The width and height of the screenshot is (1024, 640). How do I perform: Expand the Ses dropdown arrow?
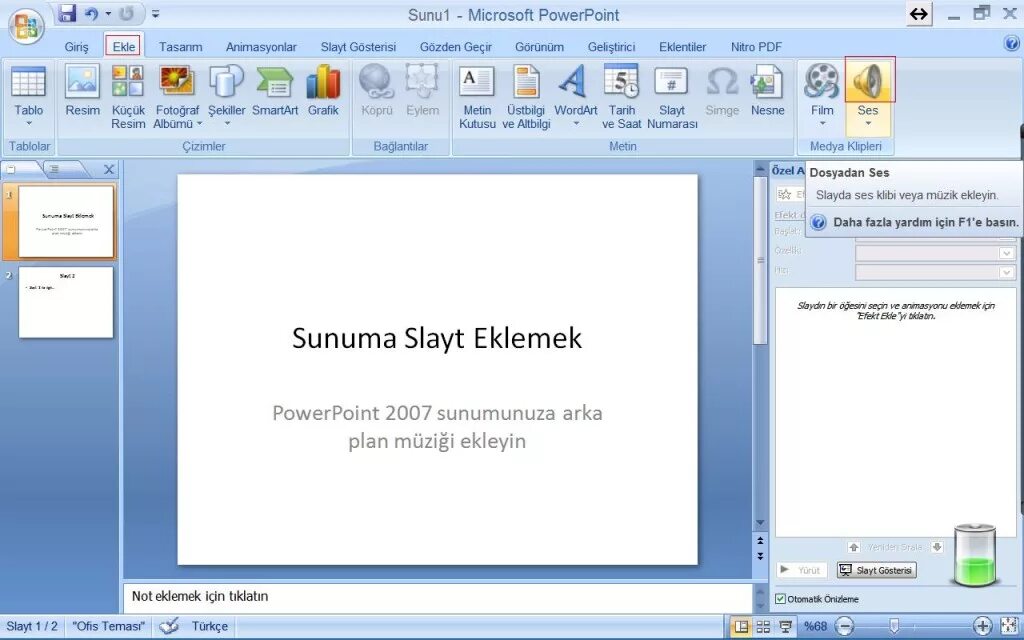click(x=868, y=123)
